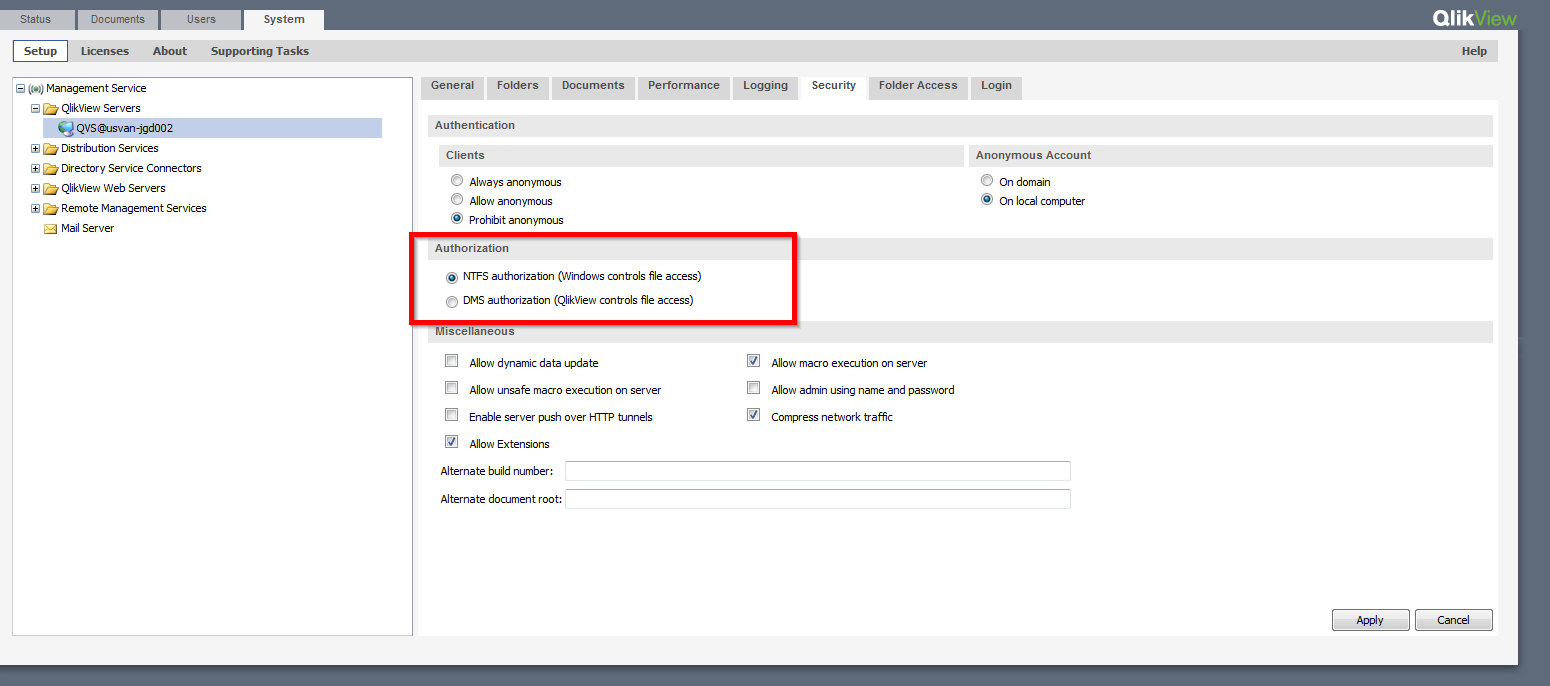The width and height of the screenshot is (1550, 686).
Task: Switch to the Folder Access tab
Action: [918, 86]
